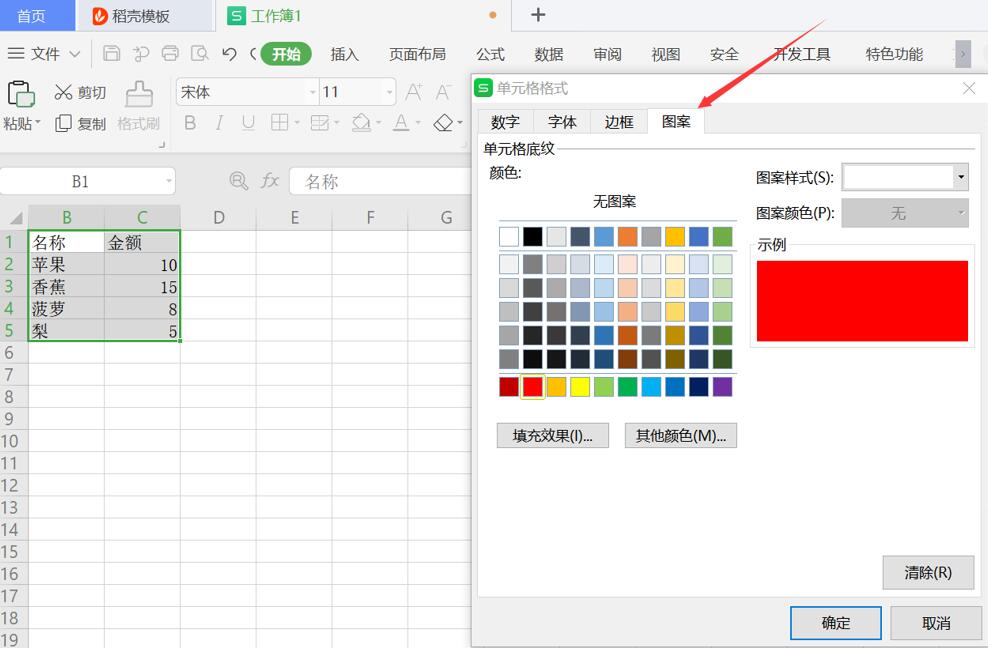The image size is (988, 648).
Task: Click the eraser clear-format icon
Action: [x=444, y=122]
